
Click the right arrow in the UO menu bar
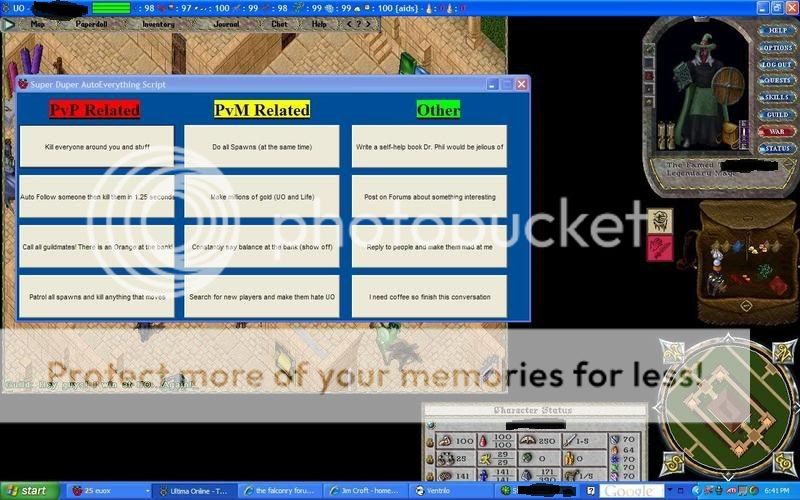point(368,24)
